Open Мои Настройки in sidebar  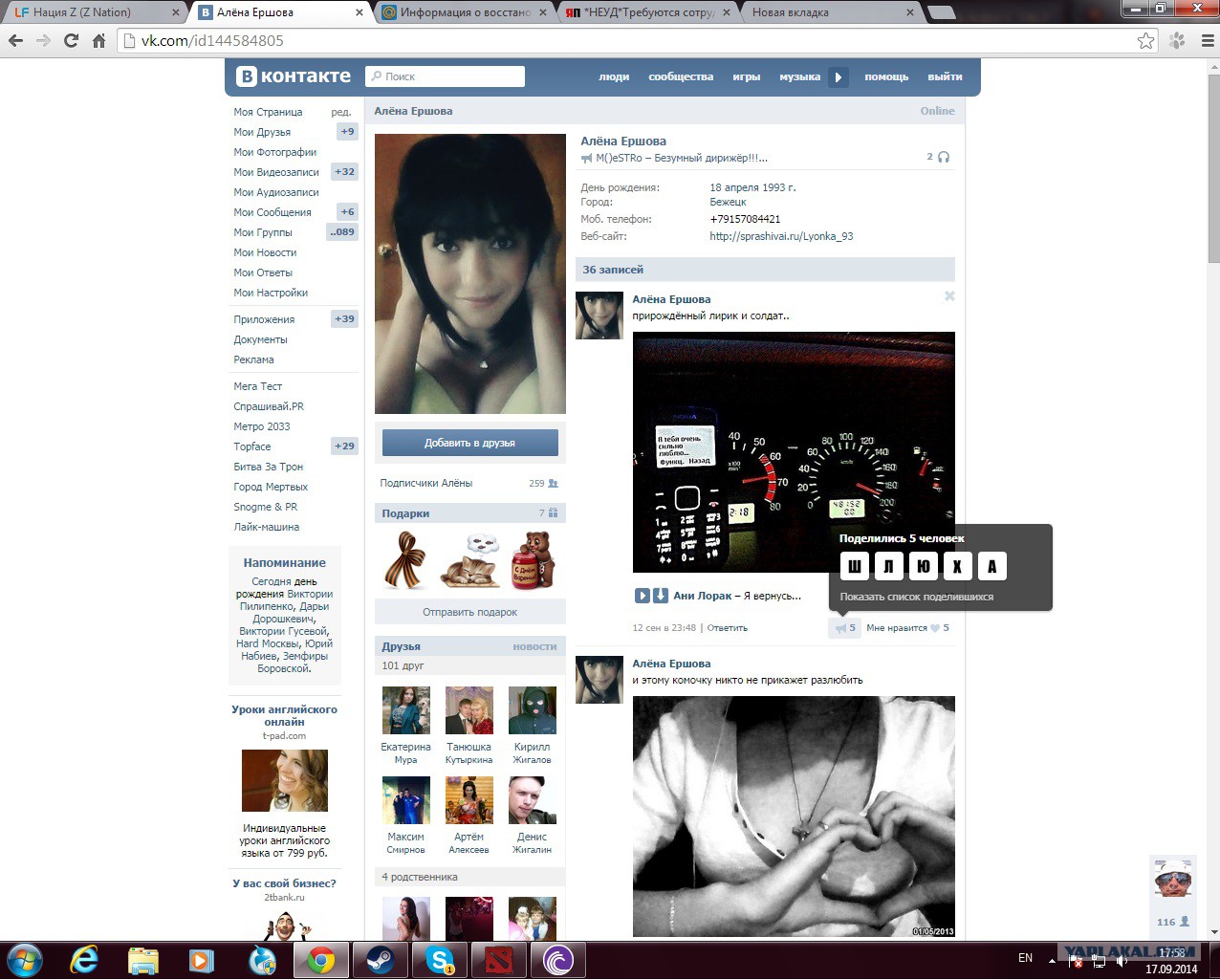(271, 293)
